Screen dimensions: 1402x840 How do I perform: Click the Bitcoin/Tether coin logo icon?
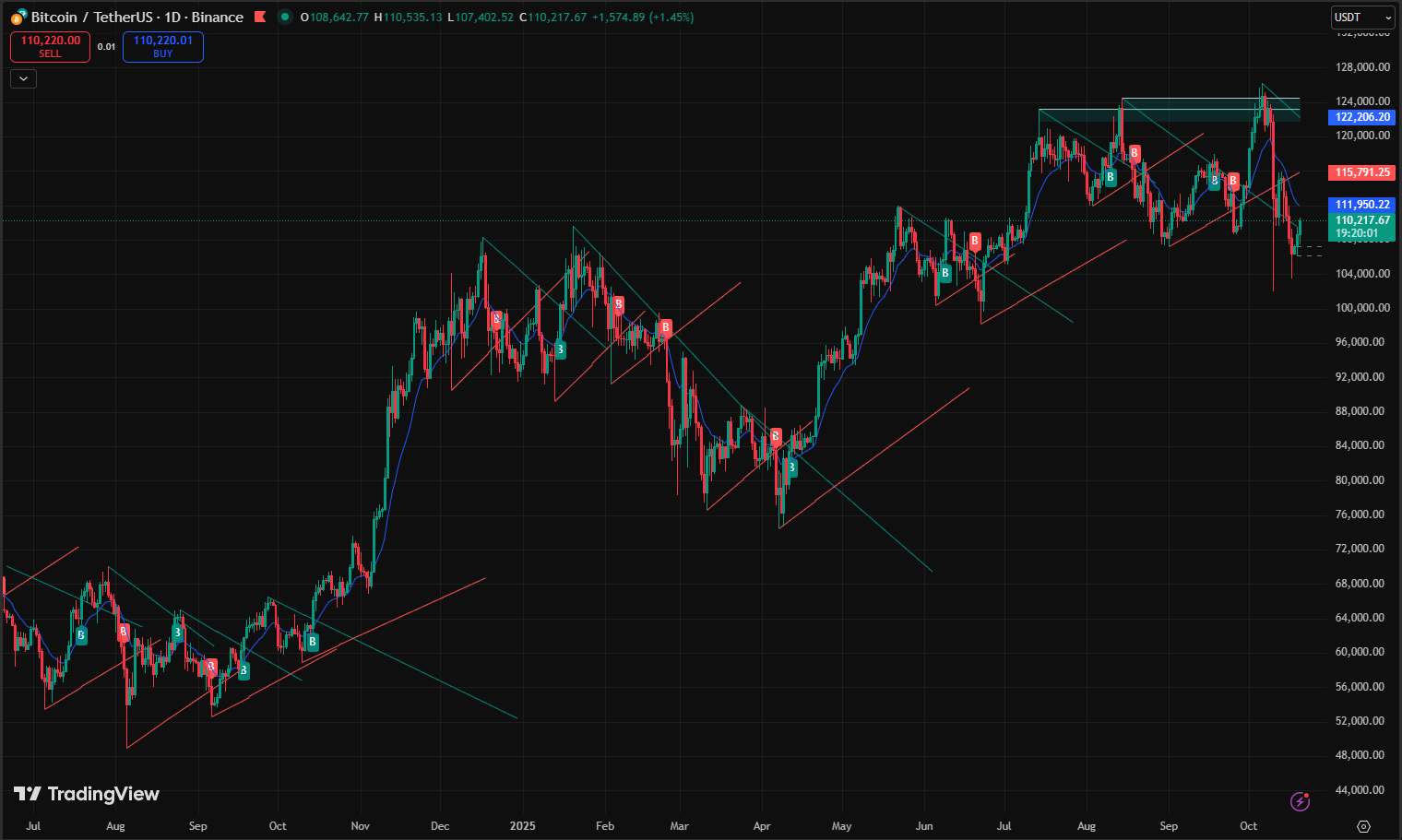tap(18, 17)
